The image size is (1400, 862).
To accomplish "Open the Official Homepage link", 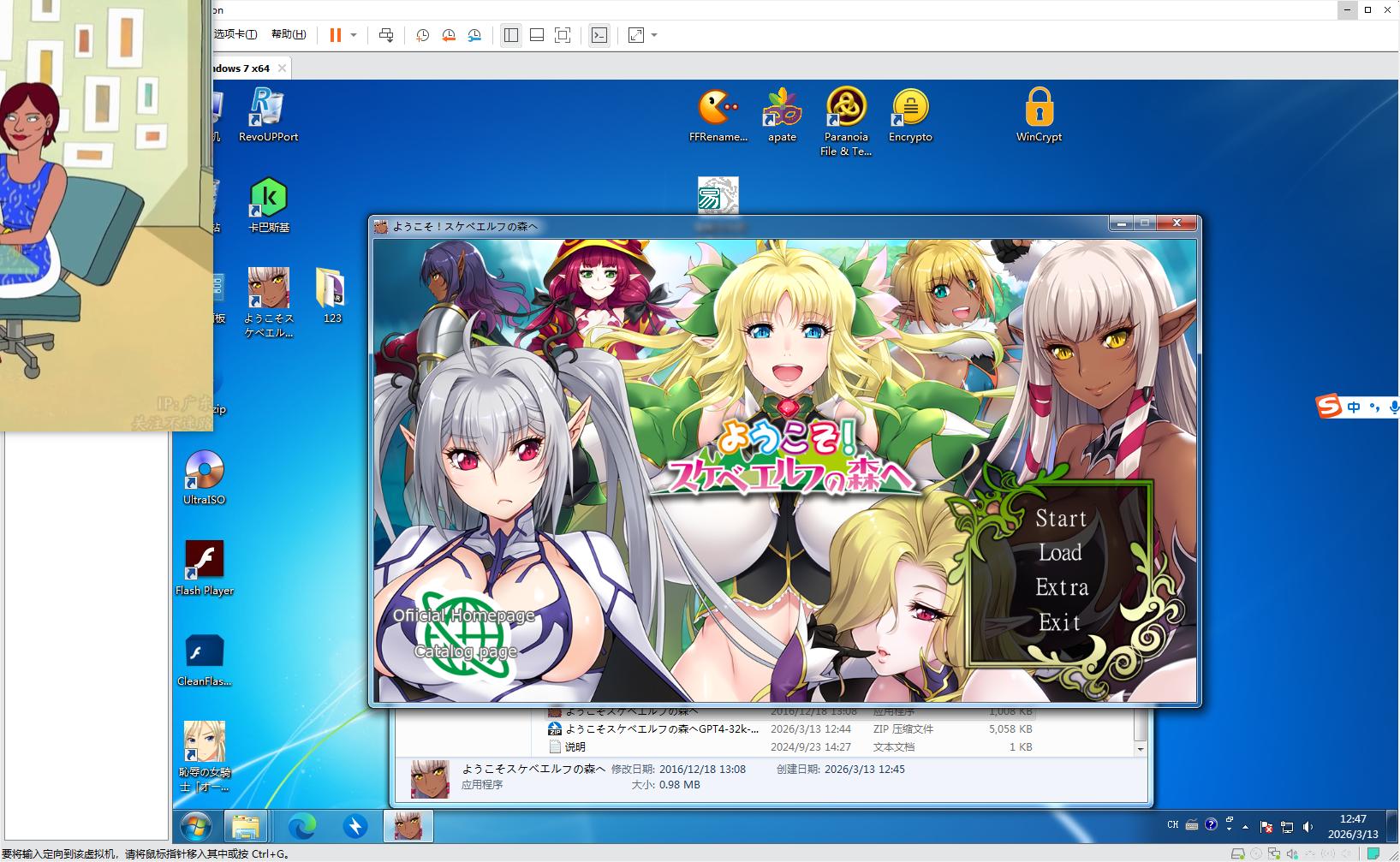I will 463,615.
